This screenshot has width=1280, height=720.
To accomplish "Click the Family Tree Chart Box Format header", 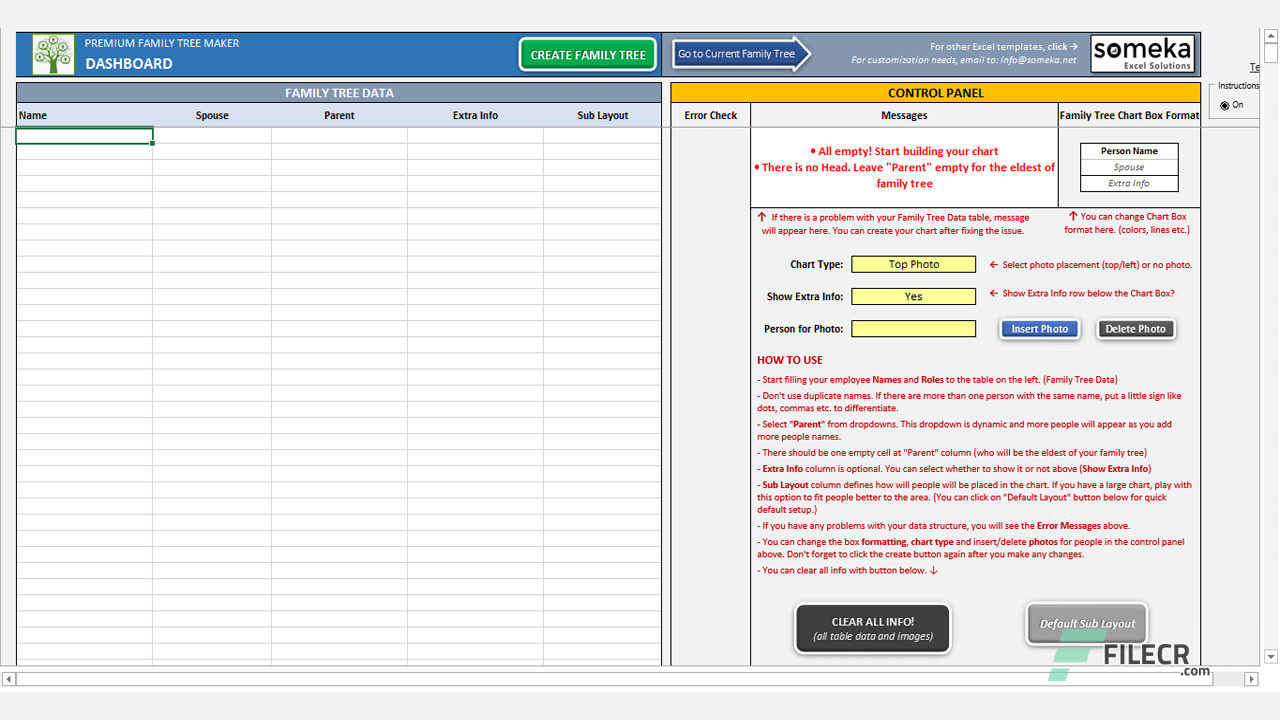I will (x=1129, y=115).
